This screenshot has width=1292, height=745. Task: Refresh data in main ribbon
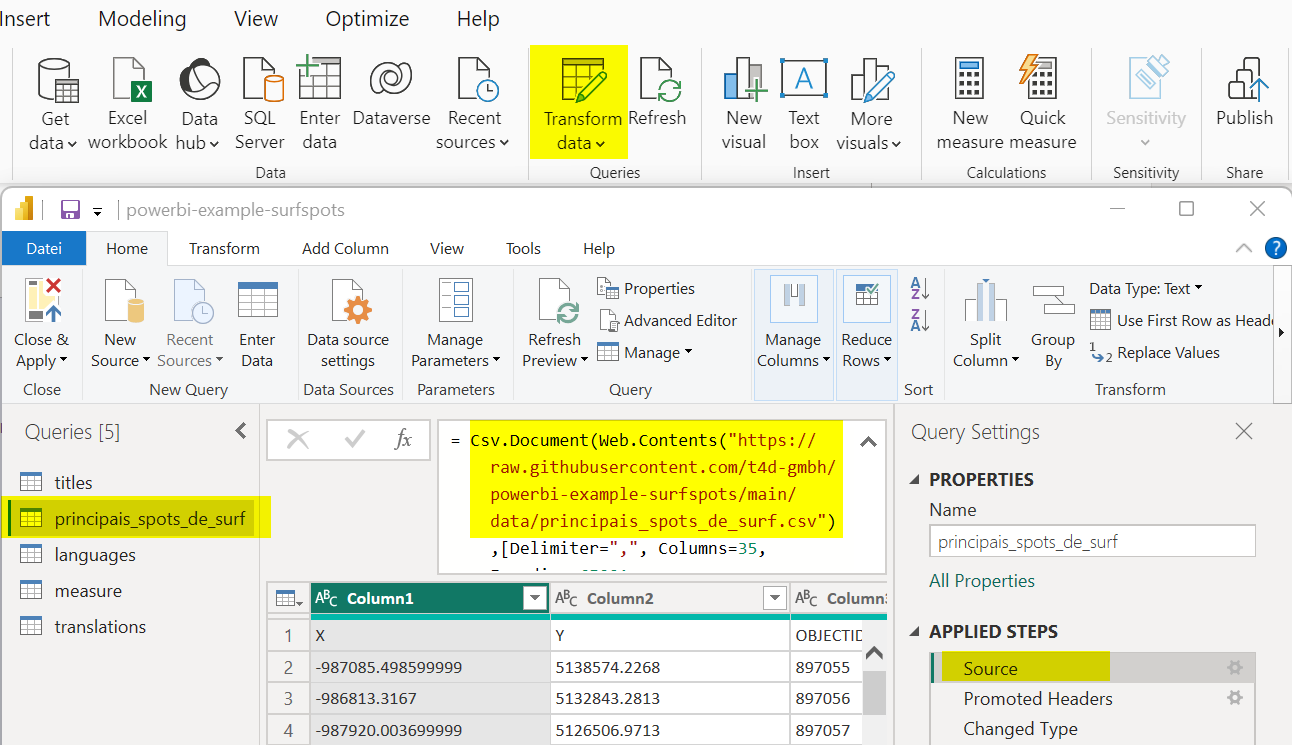coord(657,93)
